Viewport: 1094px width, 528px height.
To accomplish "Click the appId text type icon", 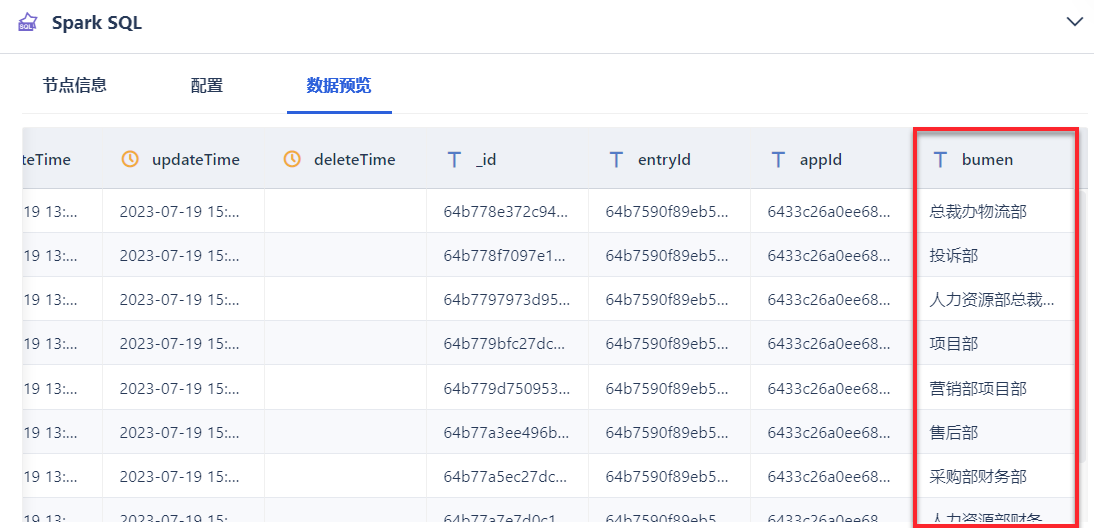I will click(778, 160).
